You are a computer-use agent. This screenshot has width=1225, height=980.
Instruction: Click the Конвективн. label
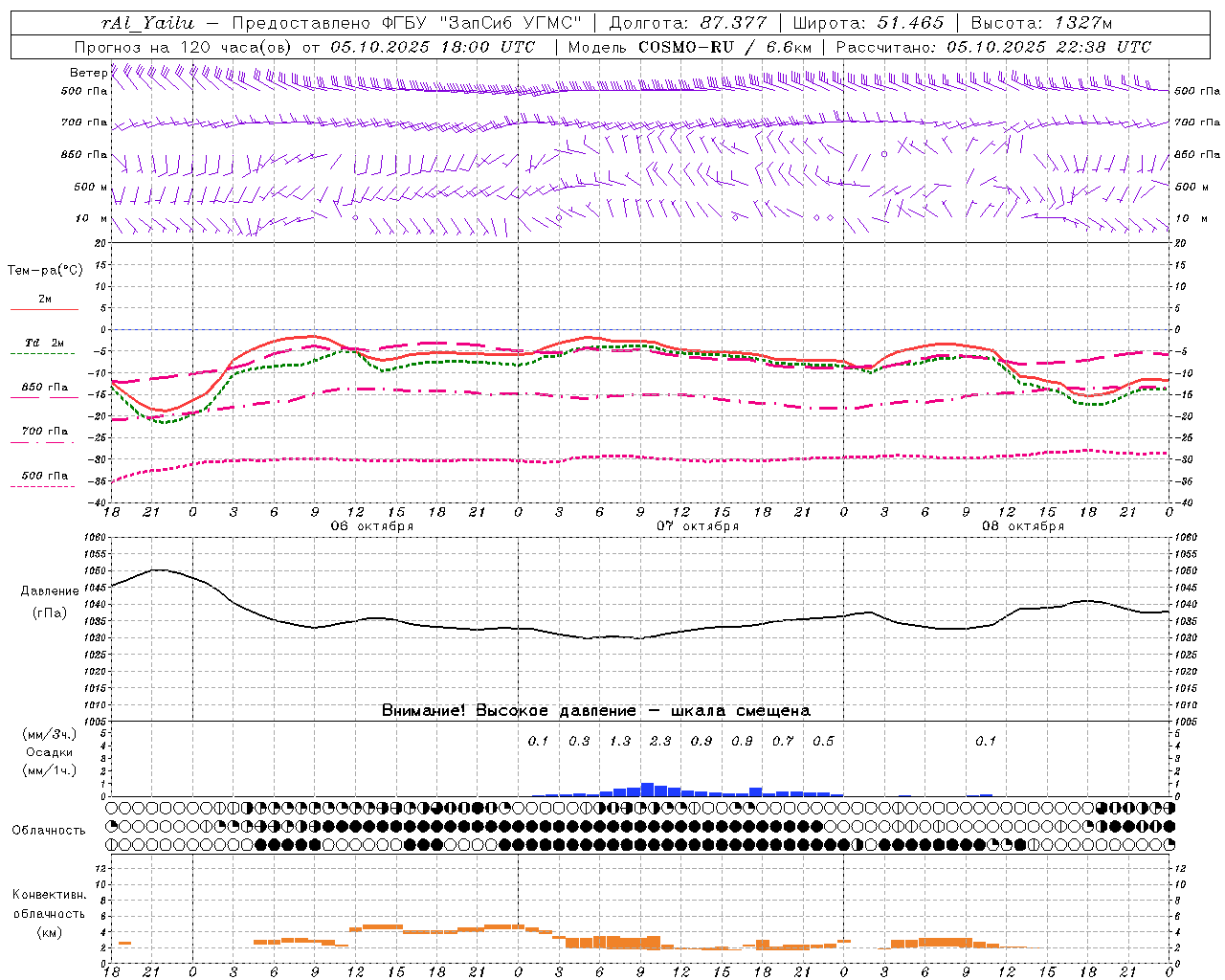(49, 895)
